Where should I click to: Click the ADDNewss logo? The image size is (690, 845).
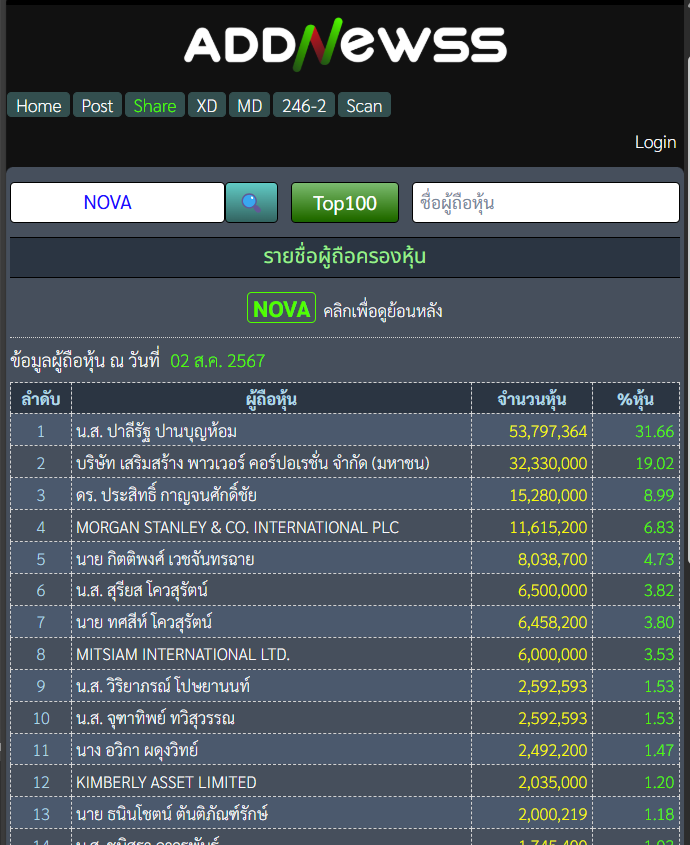(x=346, y=45)
